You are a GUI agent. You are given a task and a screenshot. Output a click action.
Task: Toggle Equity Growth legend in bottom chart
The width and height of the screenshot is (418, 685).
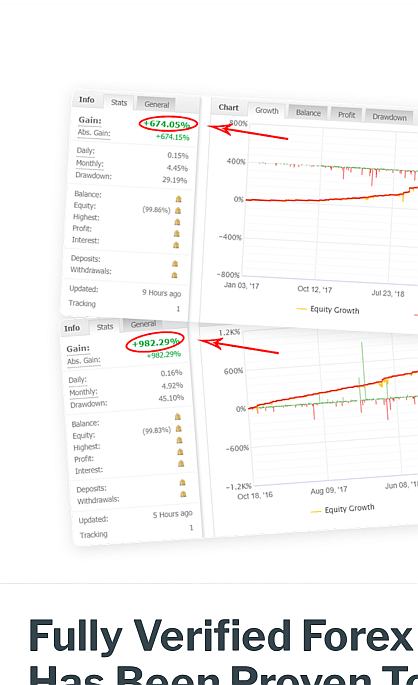point(343,509)
